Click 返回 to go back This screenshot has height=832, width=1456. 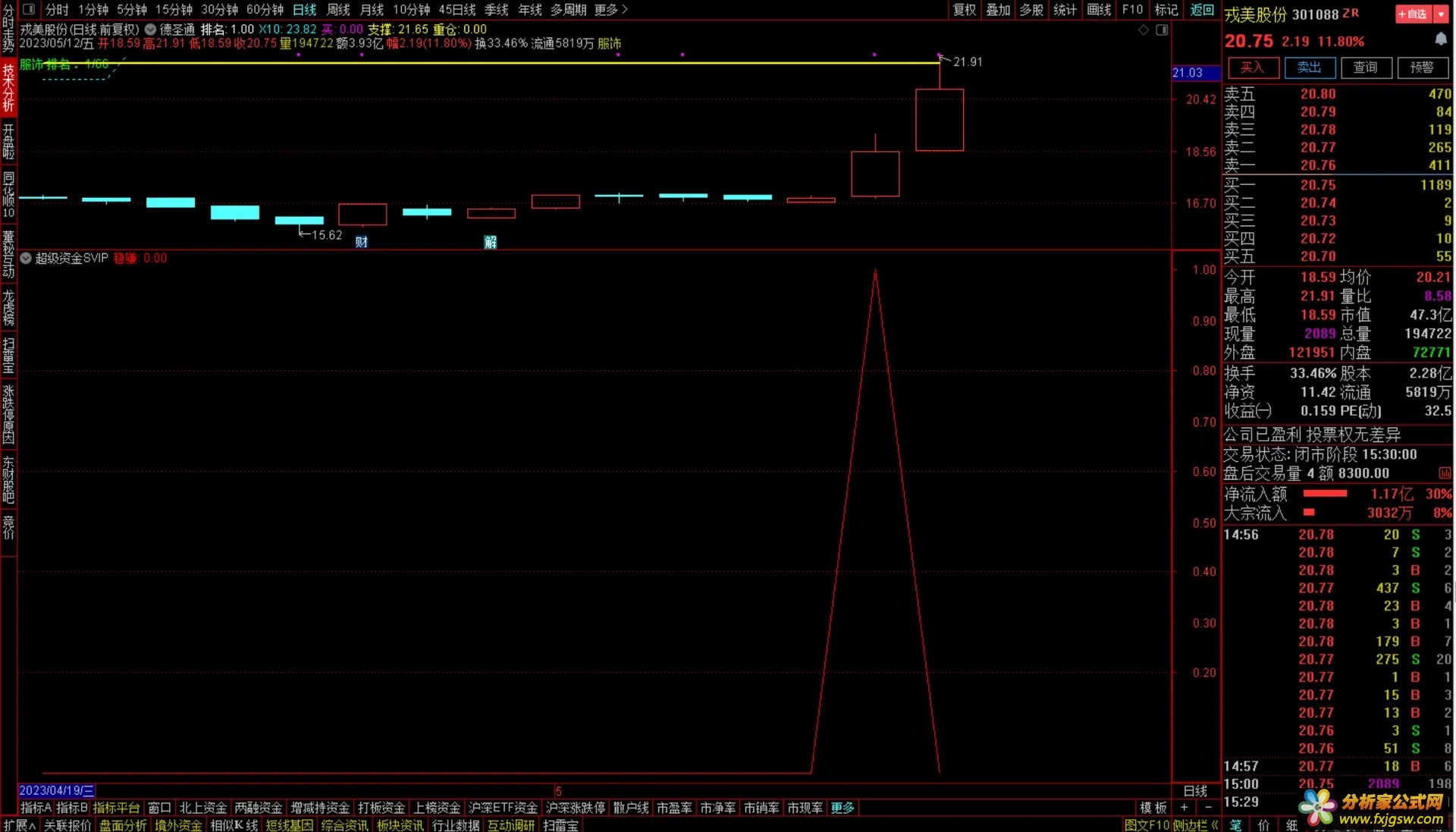(x=1202, y=10)
